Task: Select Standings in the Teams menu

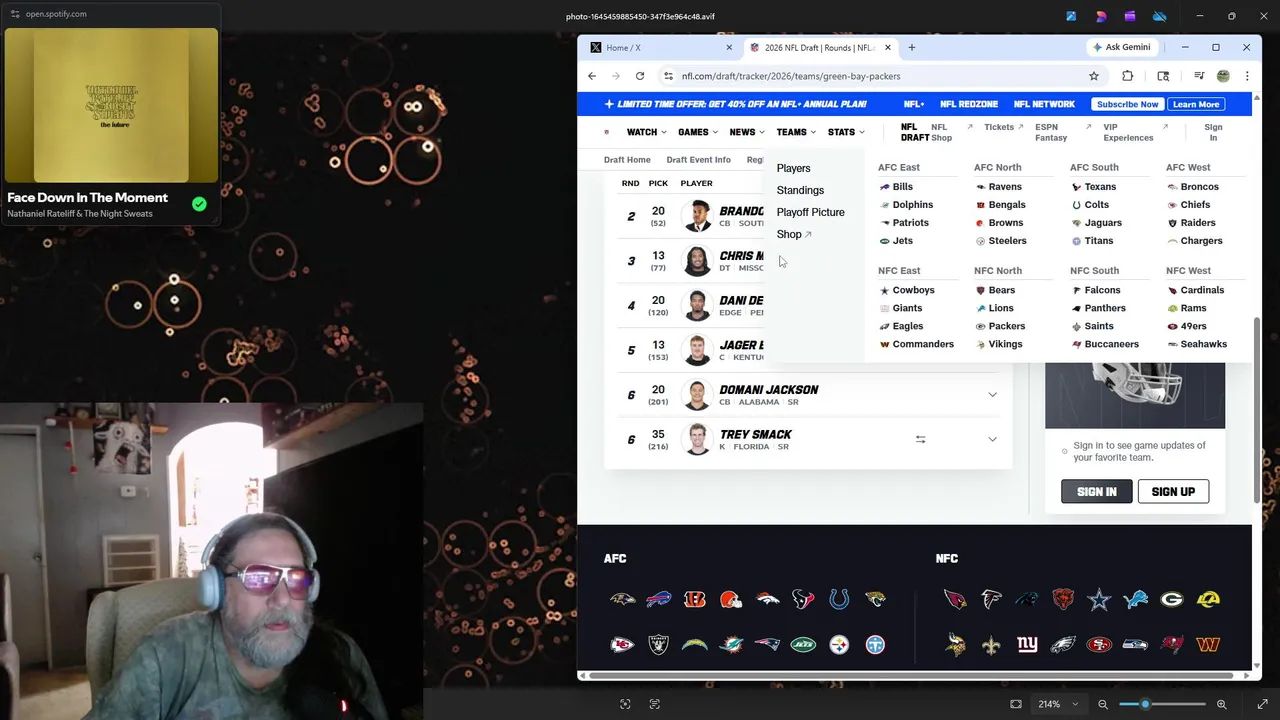Action: tap(800, 190)
